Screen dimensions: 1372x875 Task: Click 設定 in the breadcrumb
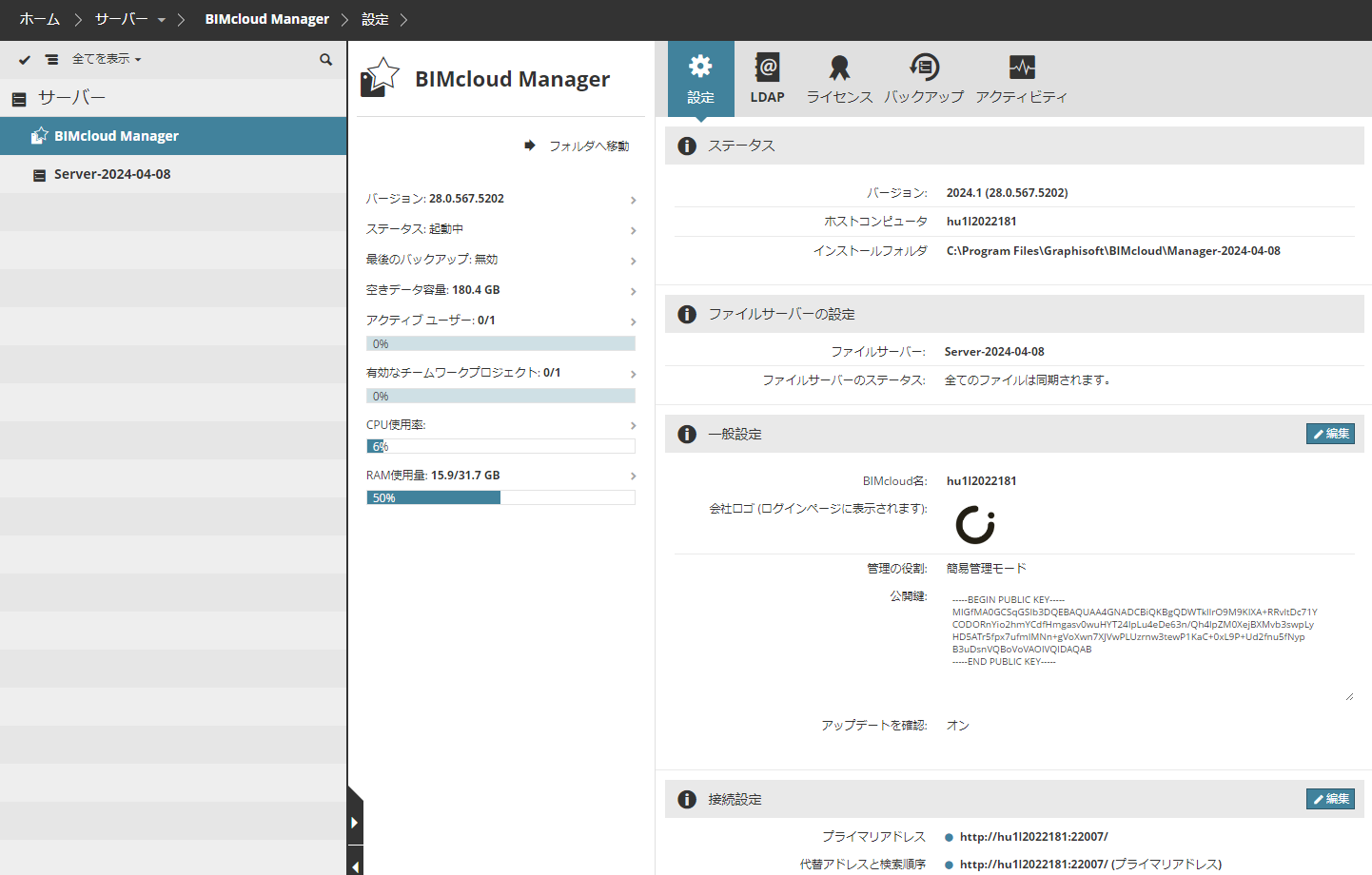[375, 19]
